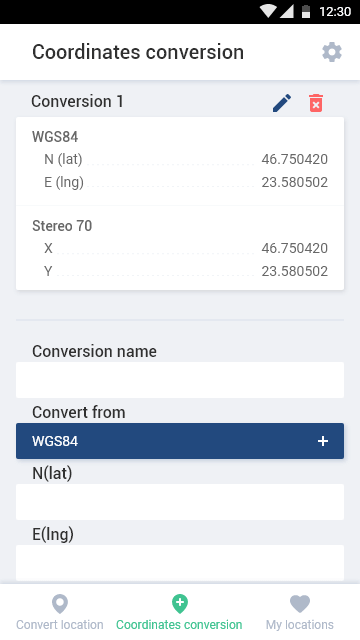Focus the Conversion name text field
360x640 pixels.
click(x=180, y=380)
